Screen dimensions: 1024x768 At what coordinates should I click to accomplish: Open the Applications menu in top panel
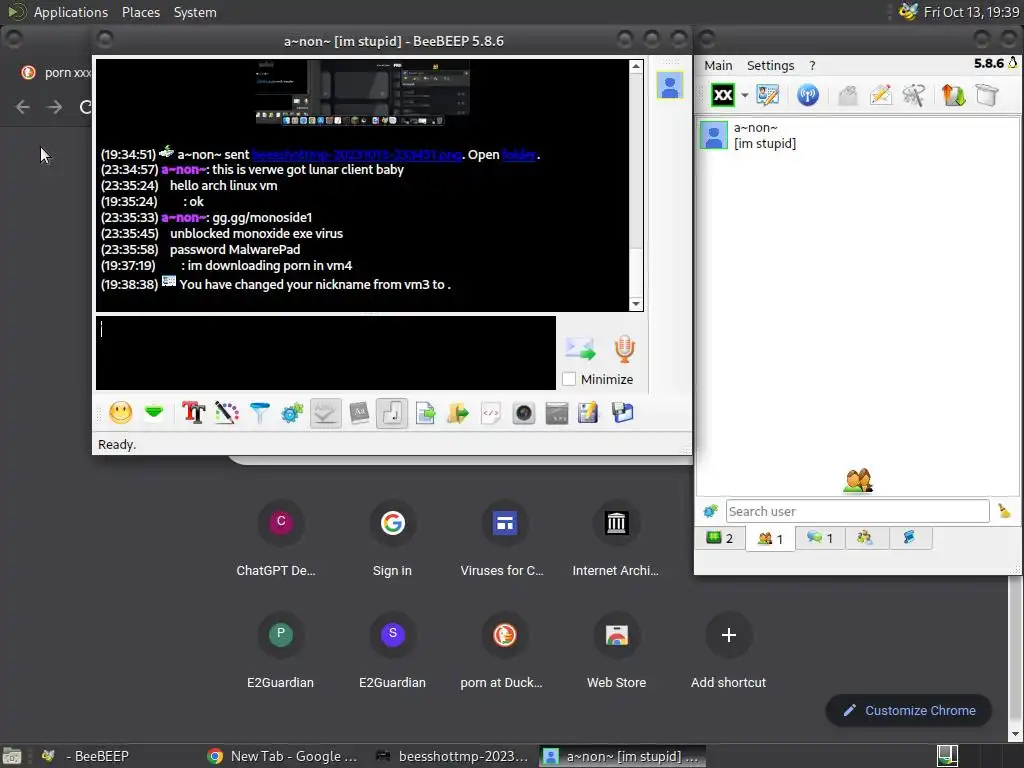pos(71,12)
